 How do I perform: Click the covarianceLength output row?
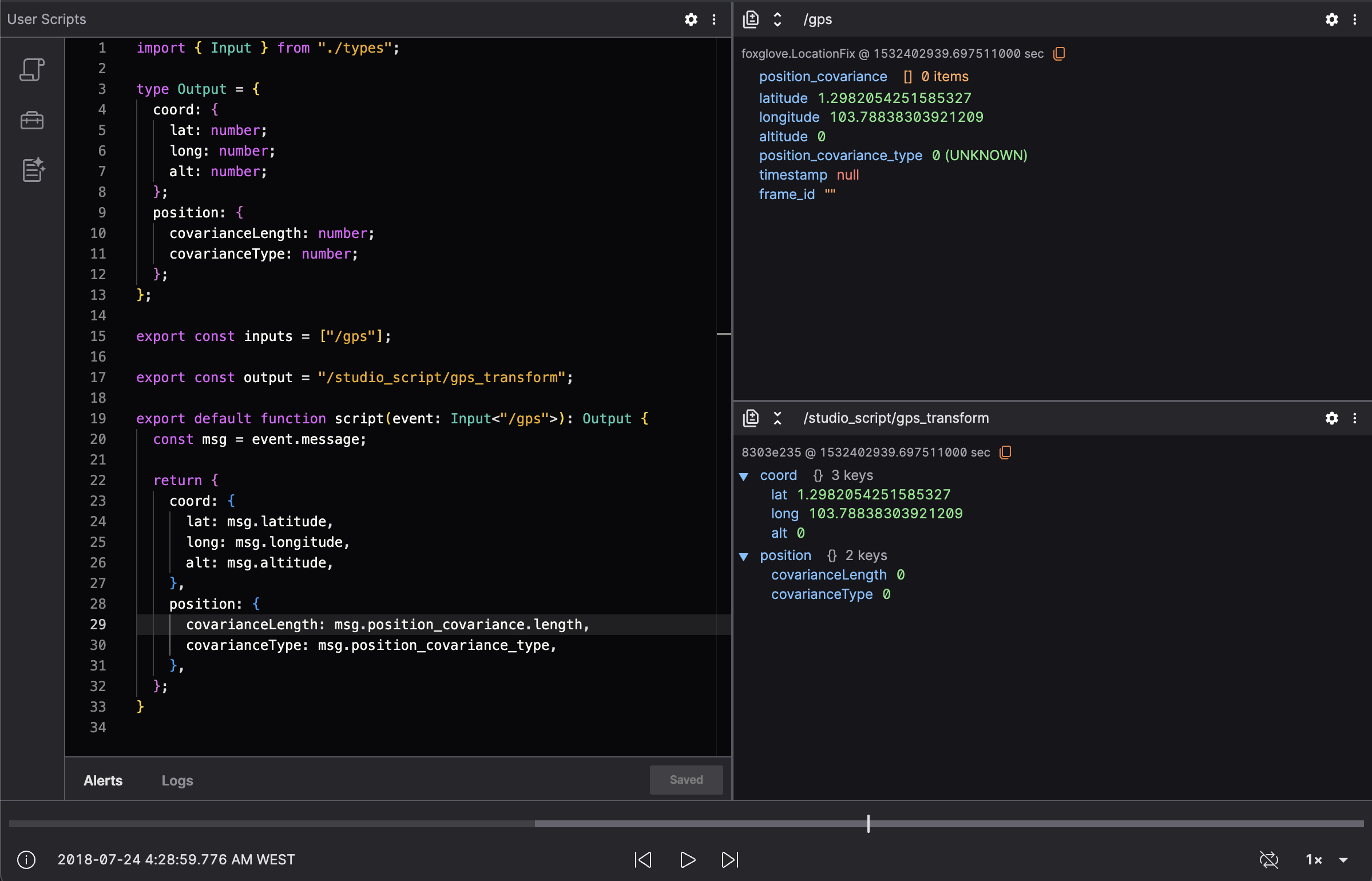(x=838, y=575)
